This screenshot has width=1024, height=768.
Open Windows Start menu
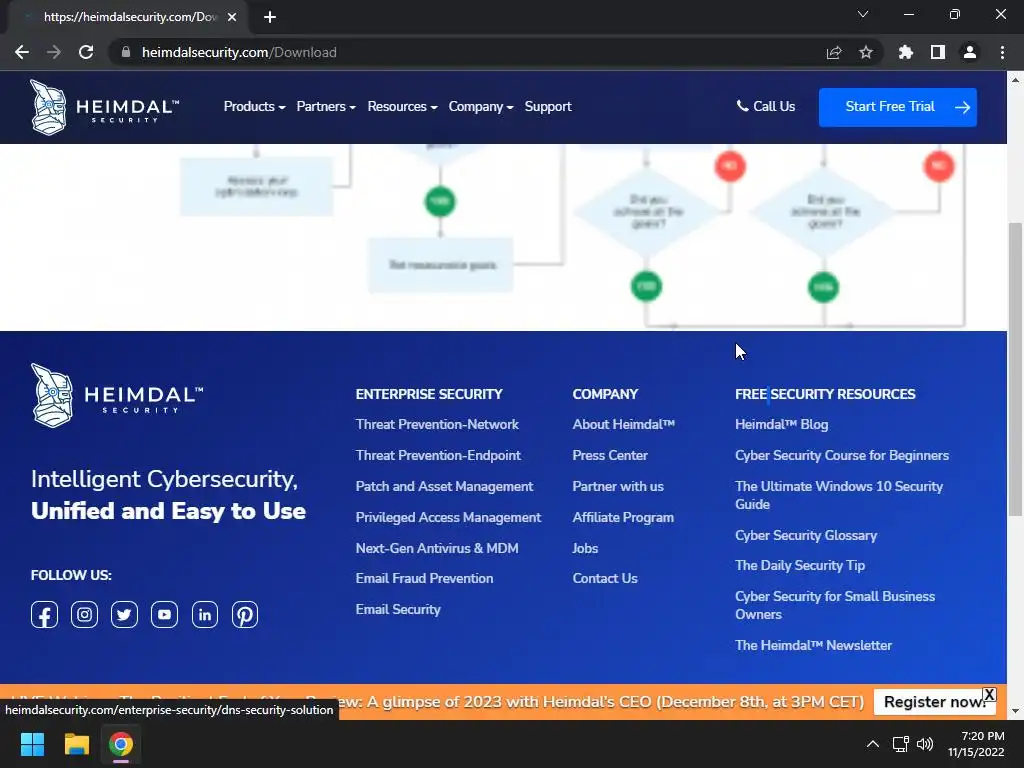[32, 744]
